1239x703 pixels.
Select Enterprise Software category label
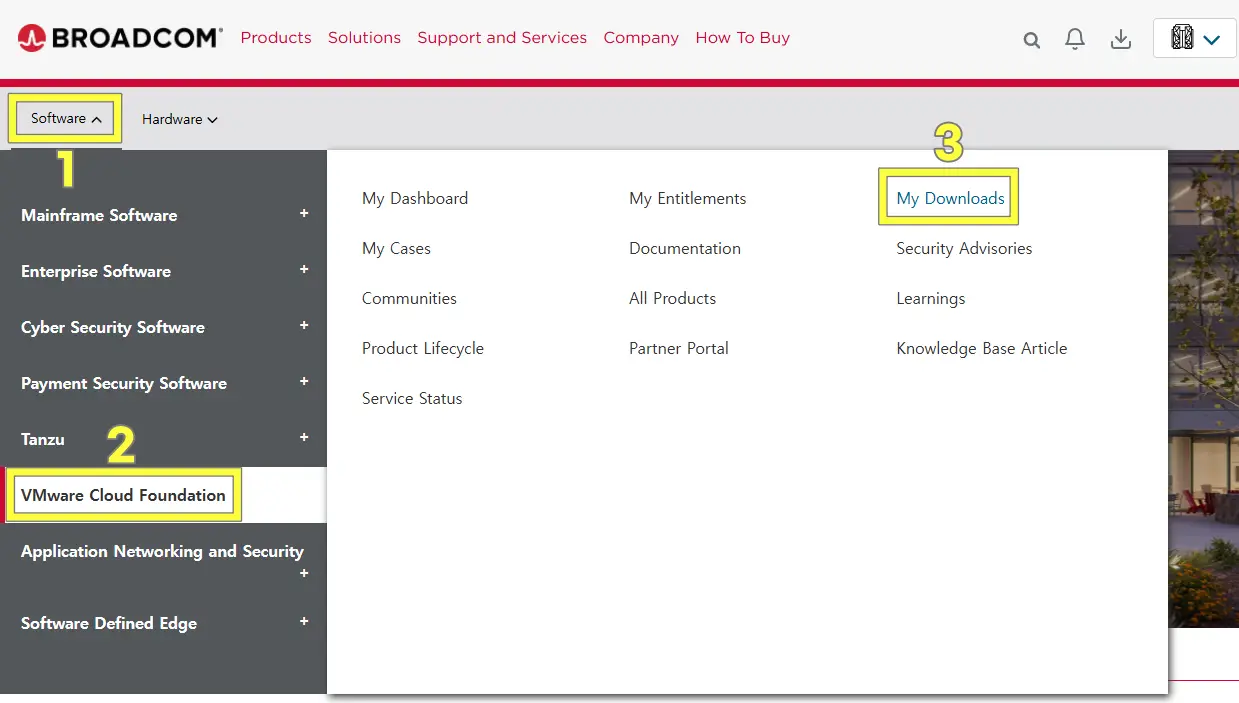point(96,271)
